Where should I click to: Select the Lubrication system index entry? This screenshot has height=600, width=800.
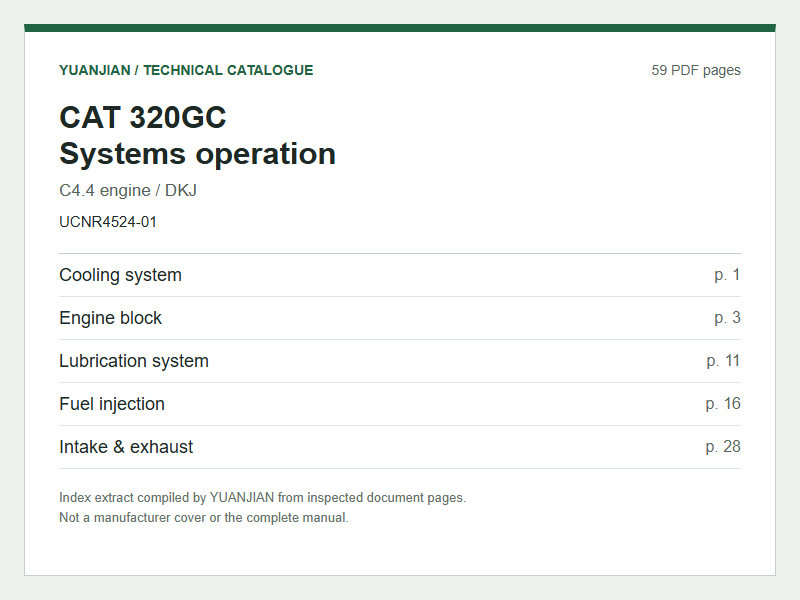point(400,361)
